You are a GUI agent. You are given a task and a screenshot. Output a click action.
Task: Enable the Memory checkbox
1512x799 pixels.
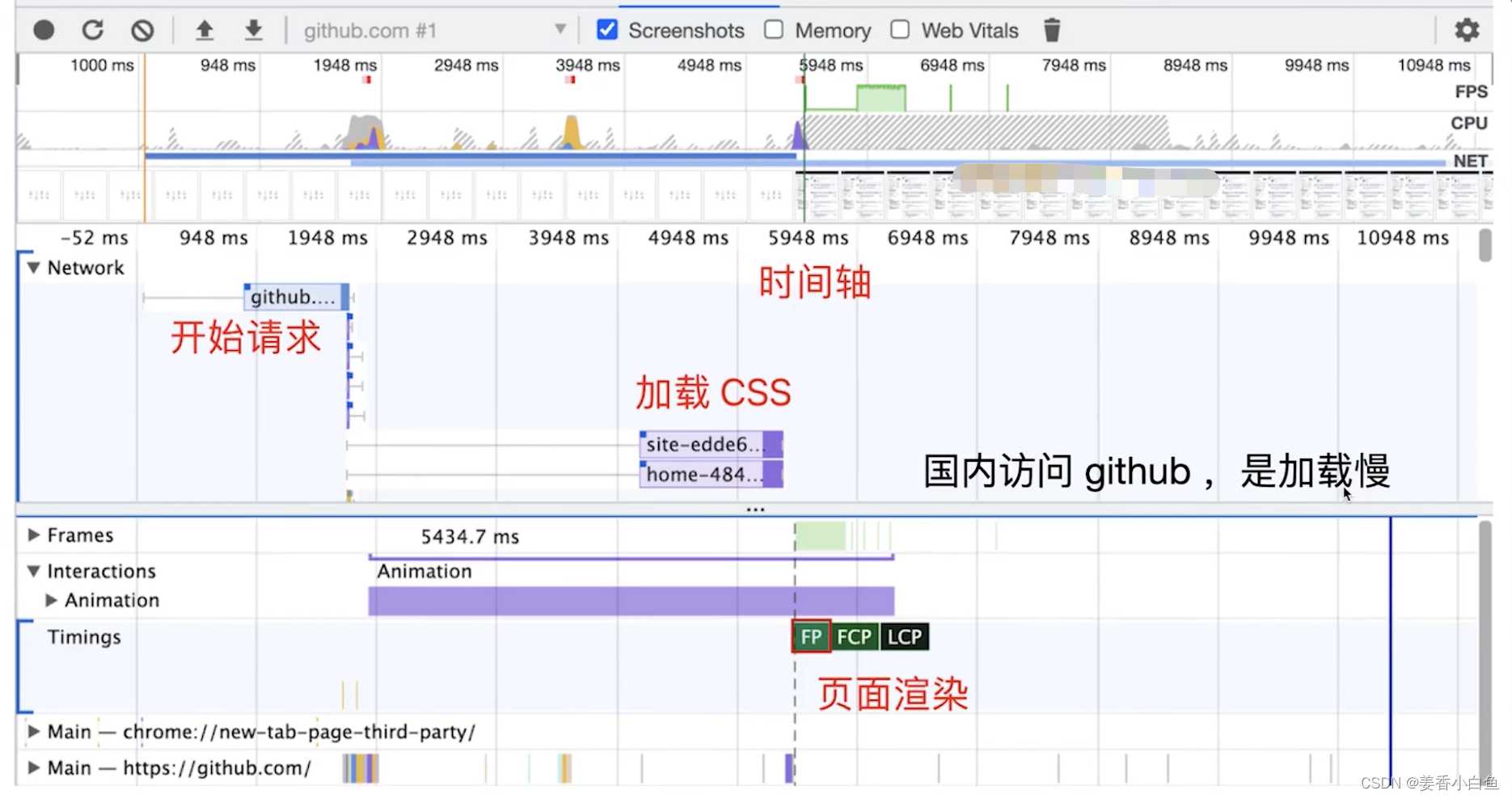click(774, 30)
